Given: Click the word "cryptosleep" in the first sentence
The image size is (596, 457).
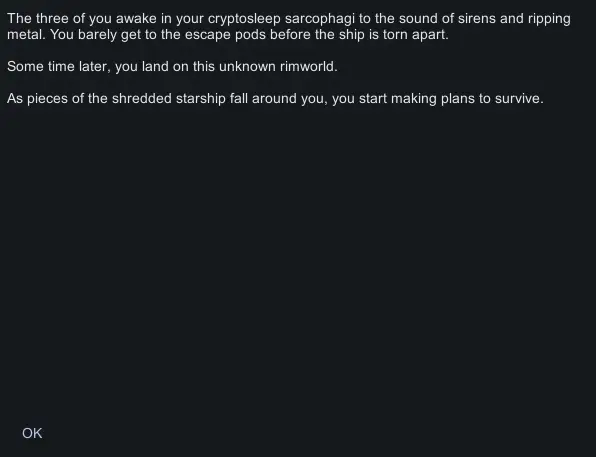Looking at the screenshot, I should 244,19.
